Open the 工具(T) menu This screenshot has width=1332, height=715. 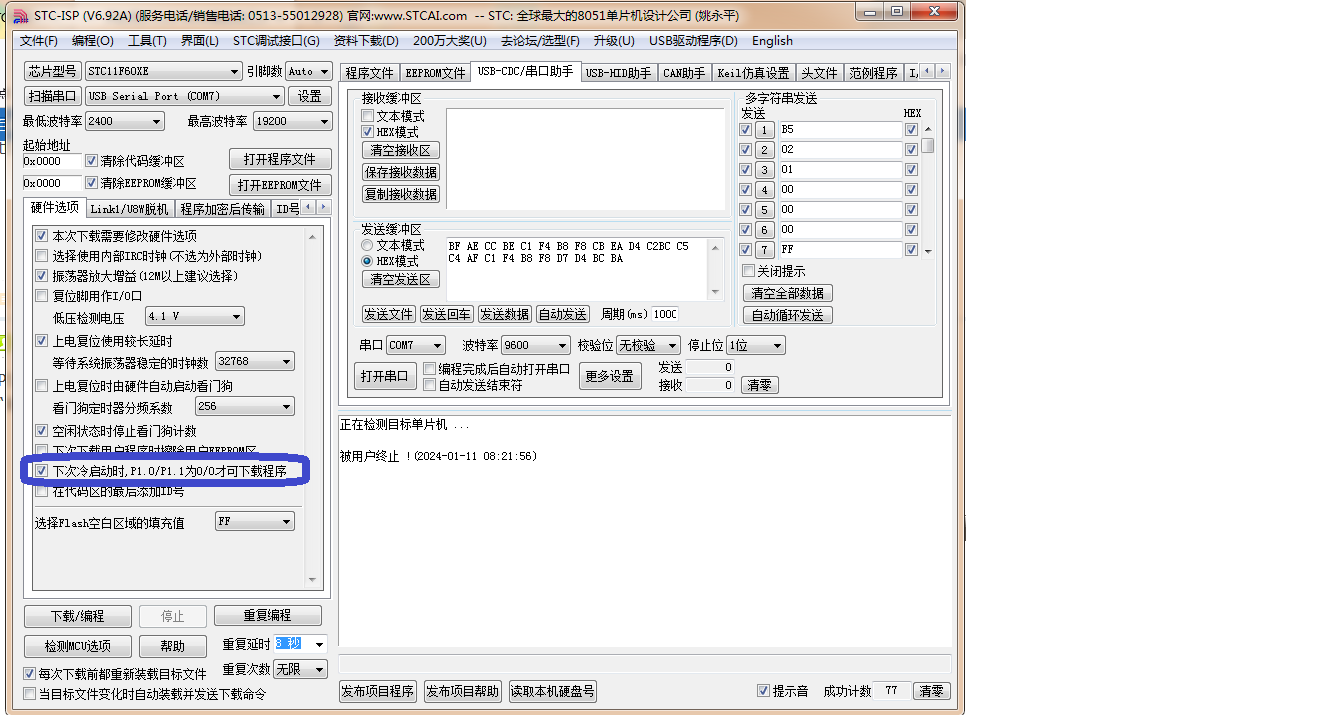point(147,41)
